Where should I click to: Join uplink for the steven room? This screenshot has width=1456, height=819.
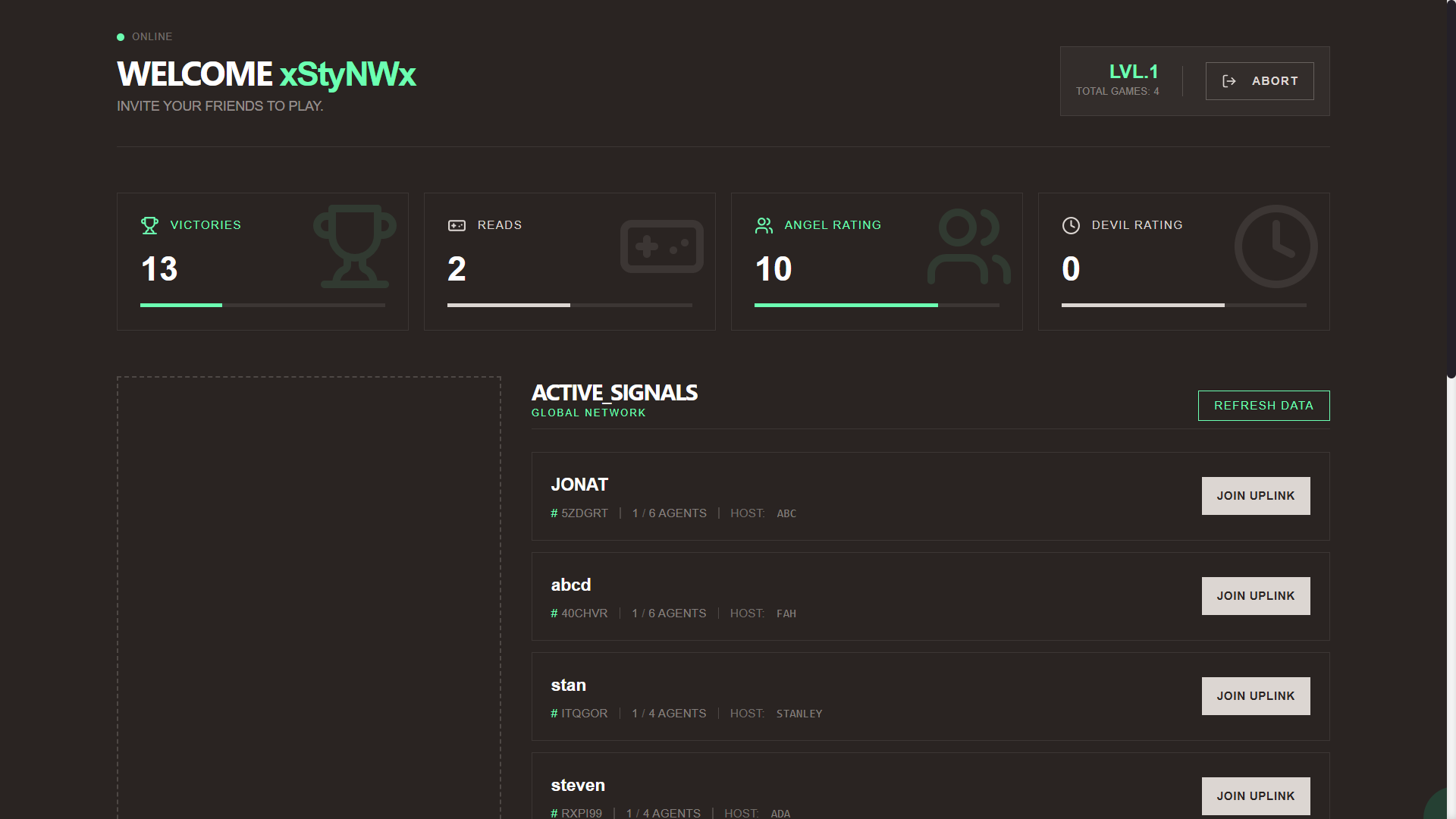(x=1255, y=795)
